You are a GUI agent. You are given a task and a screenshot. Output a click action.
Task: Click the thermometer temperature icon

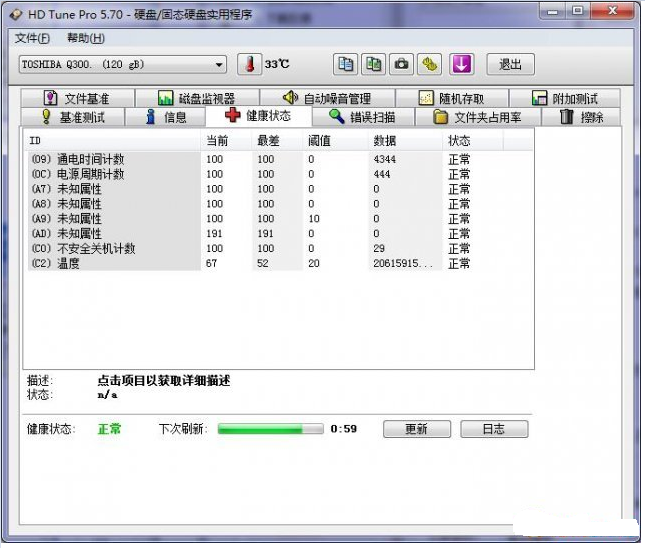coord(249,64)
